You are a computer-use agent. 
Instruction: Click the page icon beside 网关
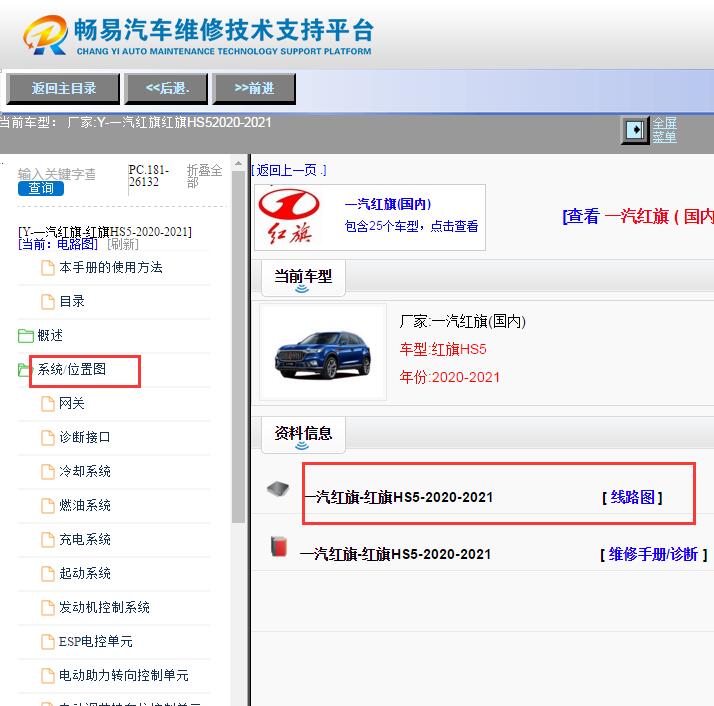(x=48, y=404)
